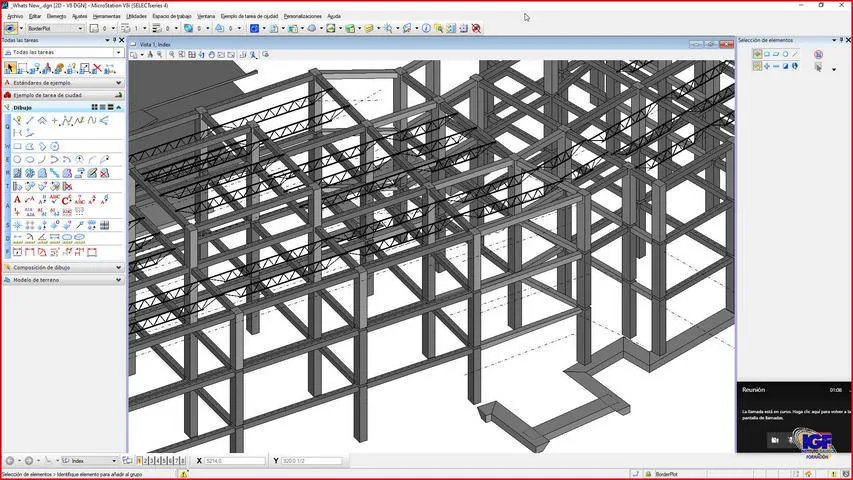Open the Utilidades menu
853x480 pixels.
point(137,16)
